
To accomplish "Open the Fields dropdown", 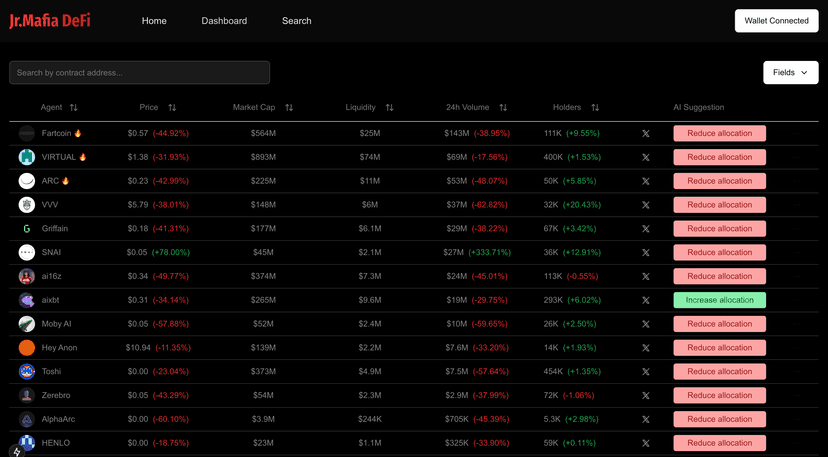I will [x=790, y=73].
